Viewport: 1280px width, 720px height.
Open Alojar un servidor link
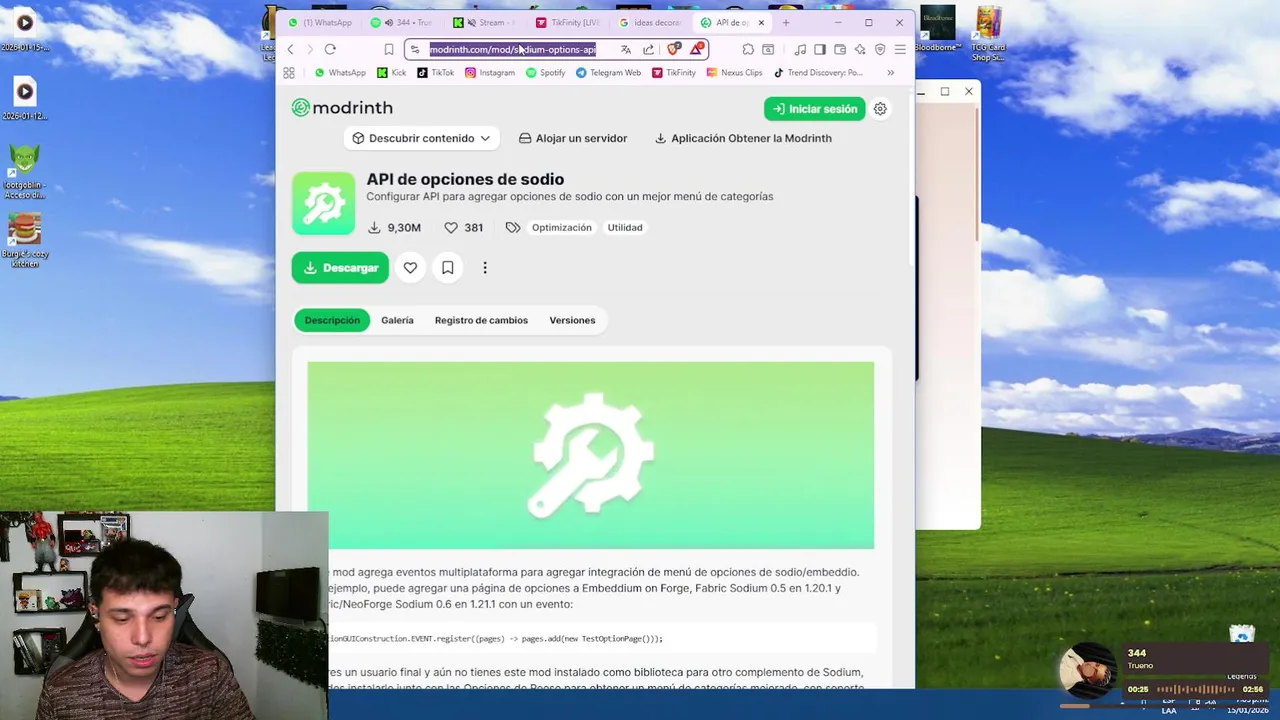[x=573, y=138]
